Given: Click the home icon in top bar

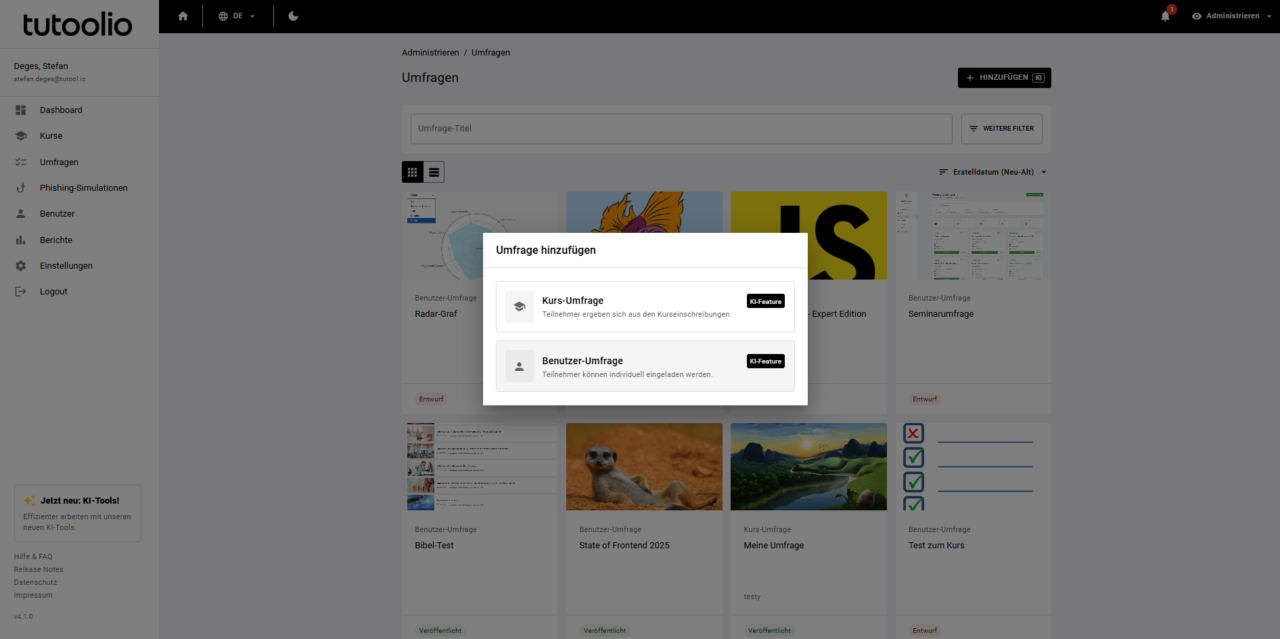Looking at the screenshot, I should click(x=182, y=16).
